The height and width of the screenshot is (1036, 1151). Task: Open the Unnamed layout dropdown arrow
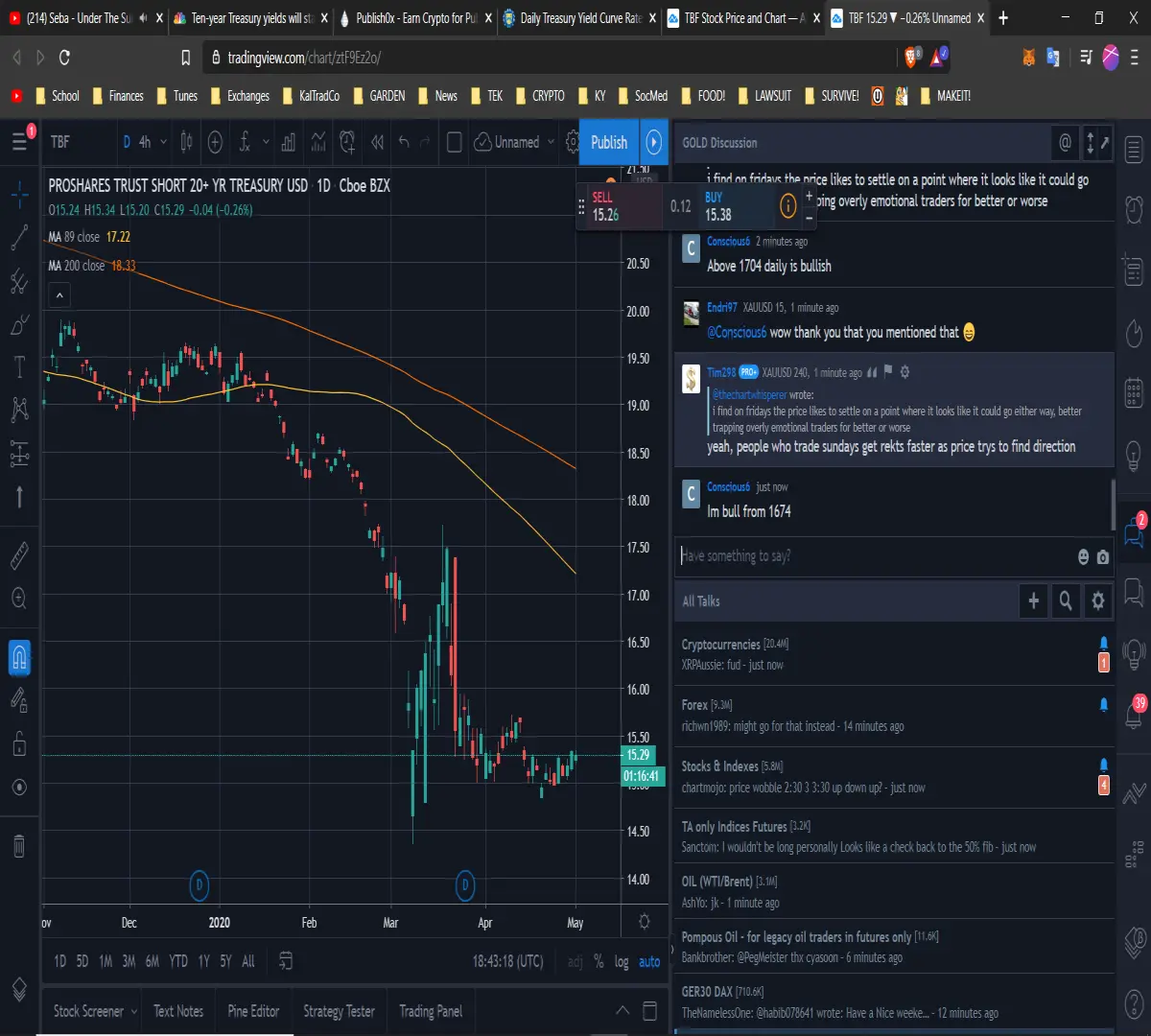tap(551, 142)
